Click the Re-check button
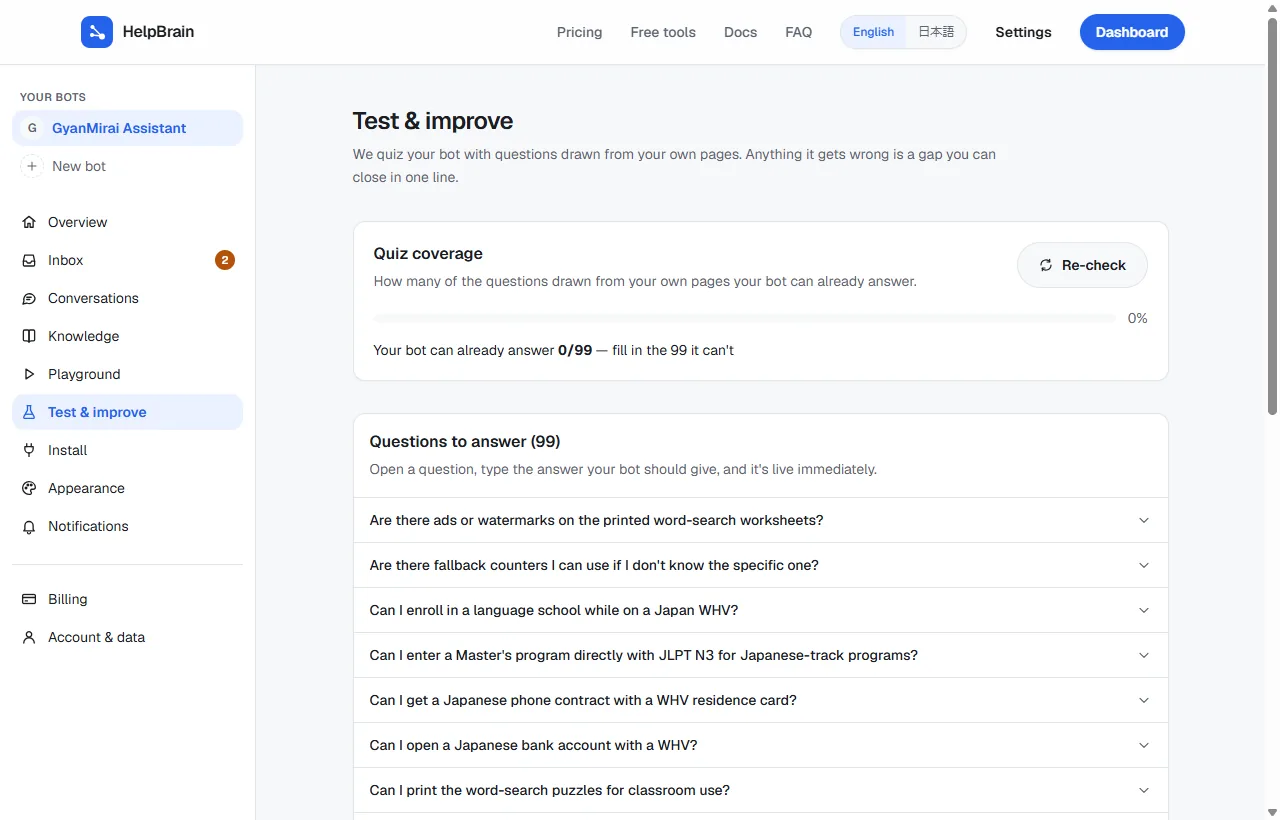Screen dimensions: 1280x820 1082,265
